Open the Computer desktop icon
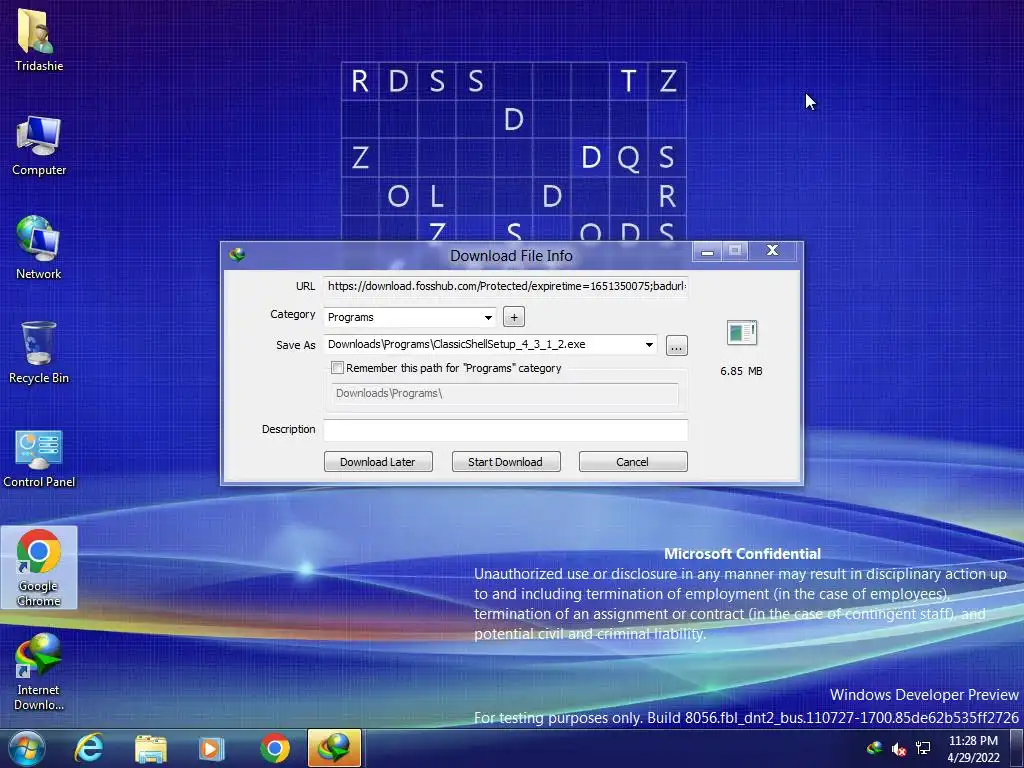 click(39, 145)
